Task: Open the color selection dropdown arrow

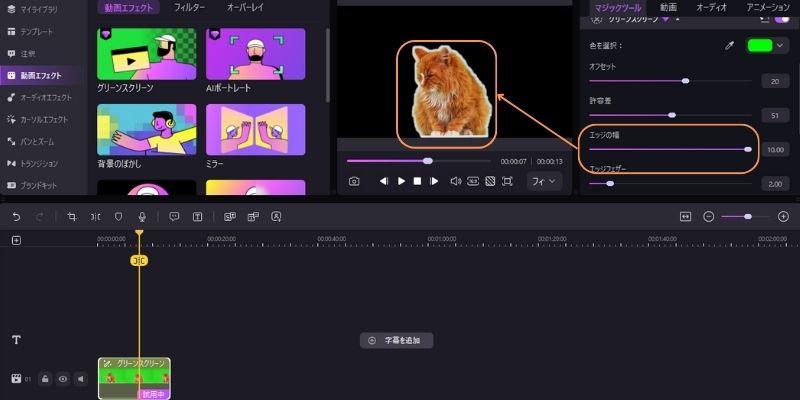Action: click(x=780, y=46)
